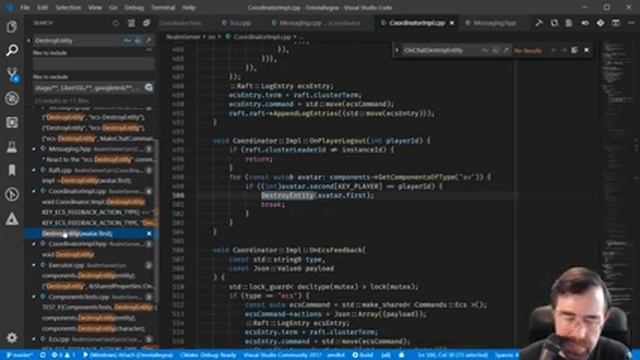The height and width of the screenshot is (360, 640).
Task: Open the Bookmarks view in activity bar
Action: (x=12, y=170)
